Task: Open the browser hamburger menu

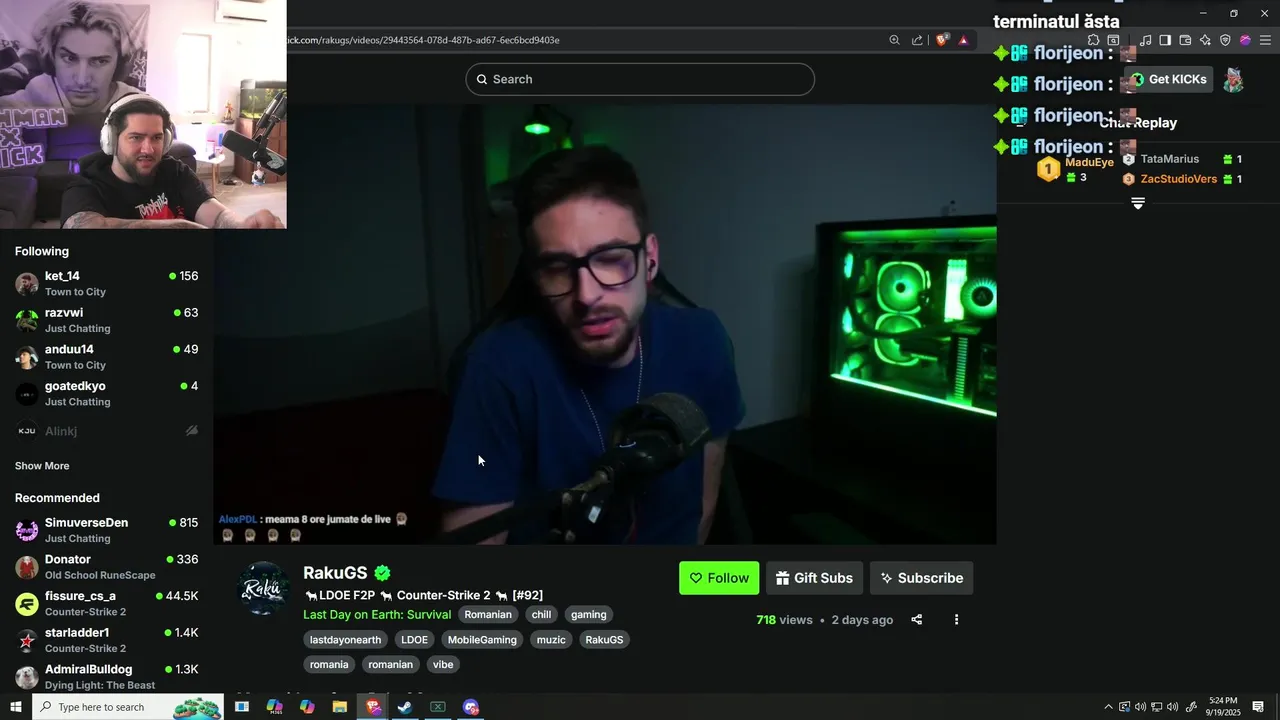Action: tap(1265, 40)
